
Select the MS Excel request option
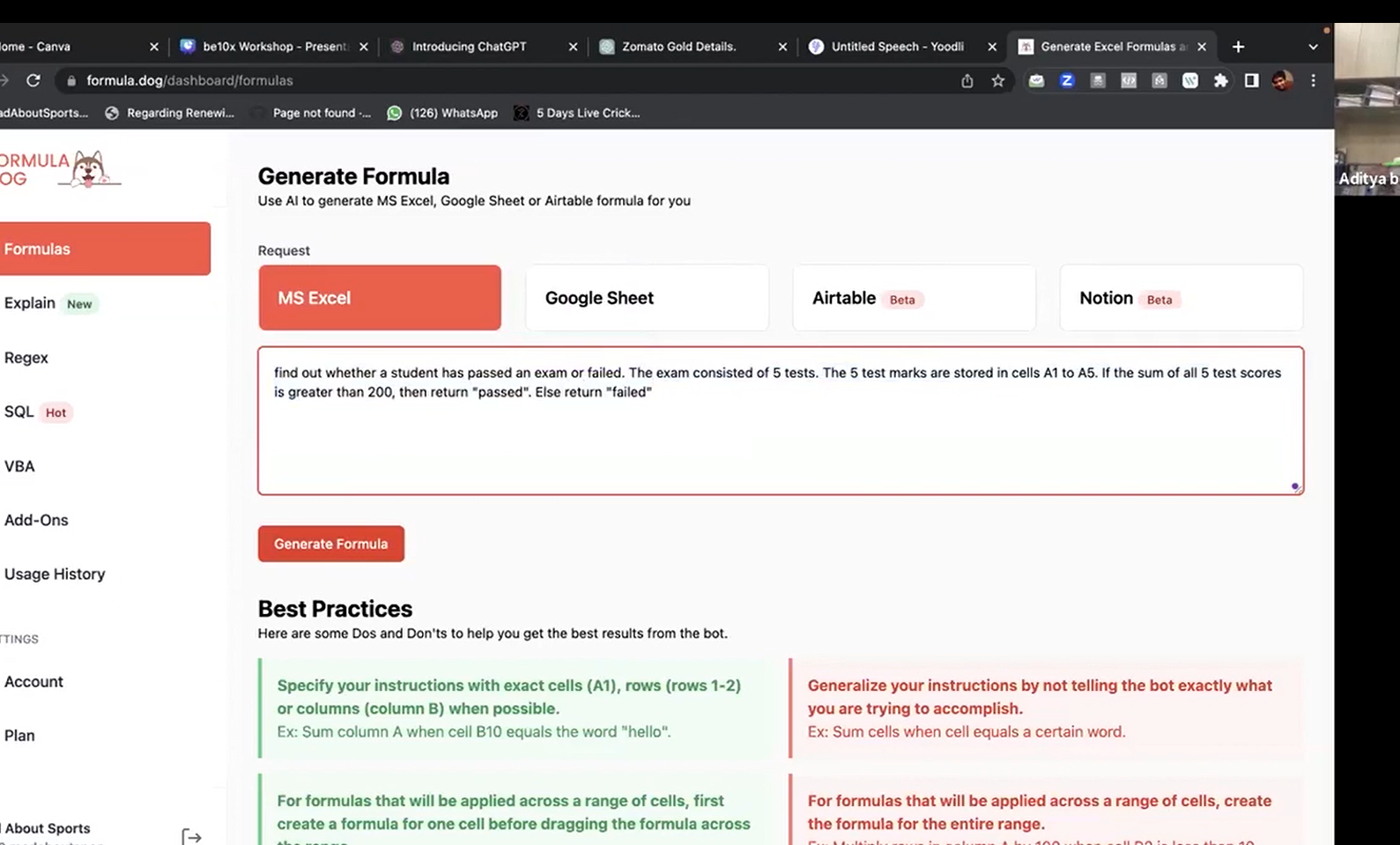pos(380,298)
